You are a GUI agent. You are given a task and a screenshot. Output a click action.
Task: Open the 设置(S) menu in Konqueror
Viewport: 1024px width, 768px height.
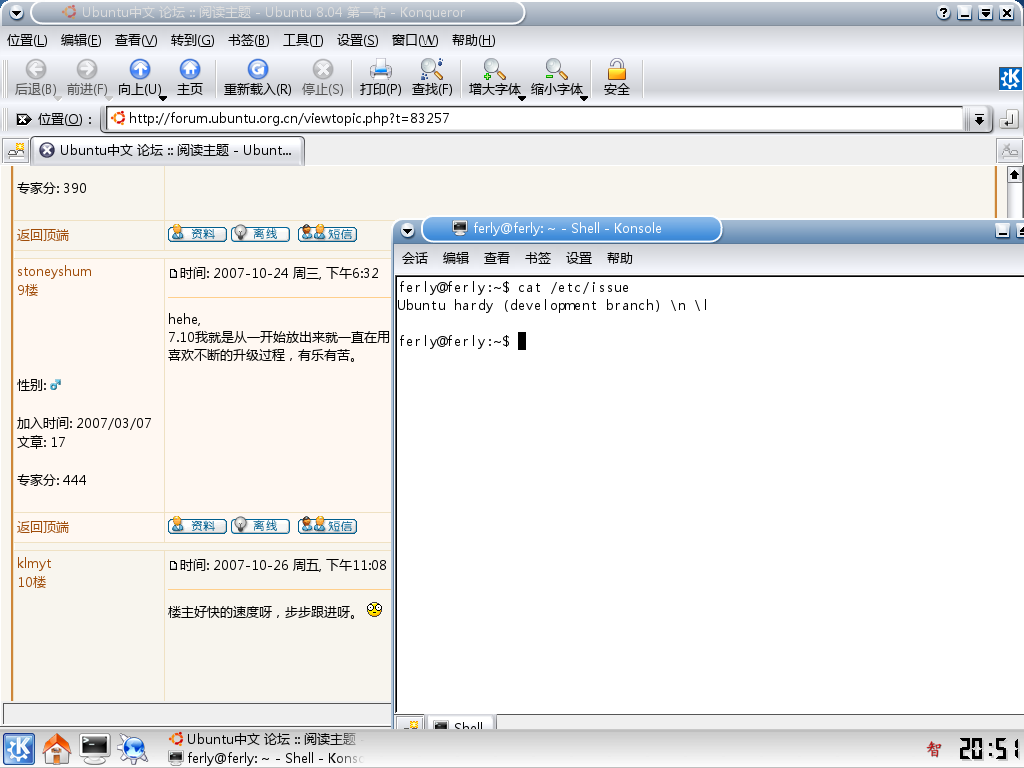coord(357,40)
